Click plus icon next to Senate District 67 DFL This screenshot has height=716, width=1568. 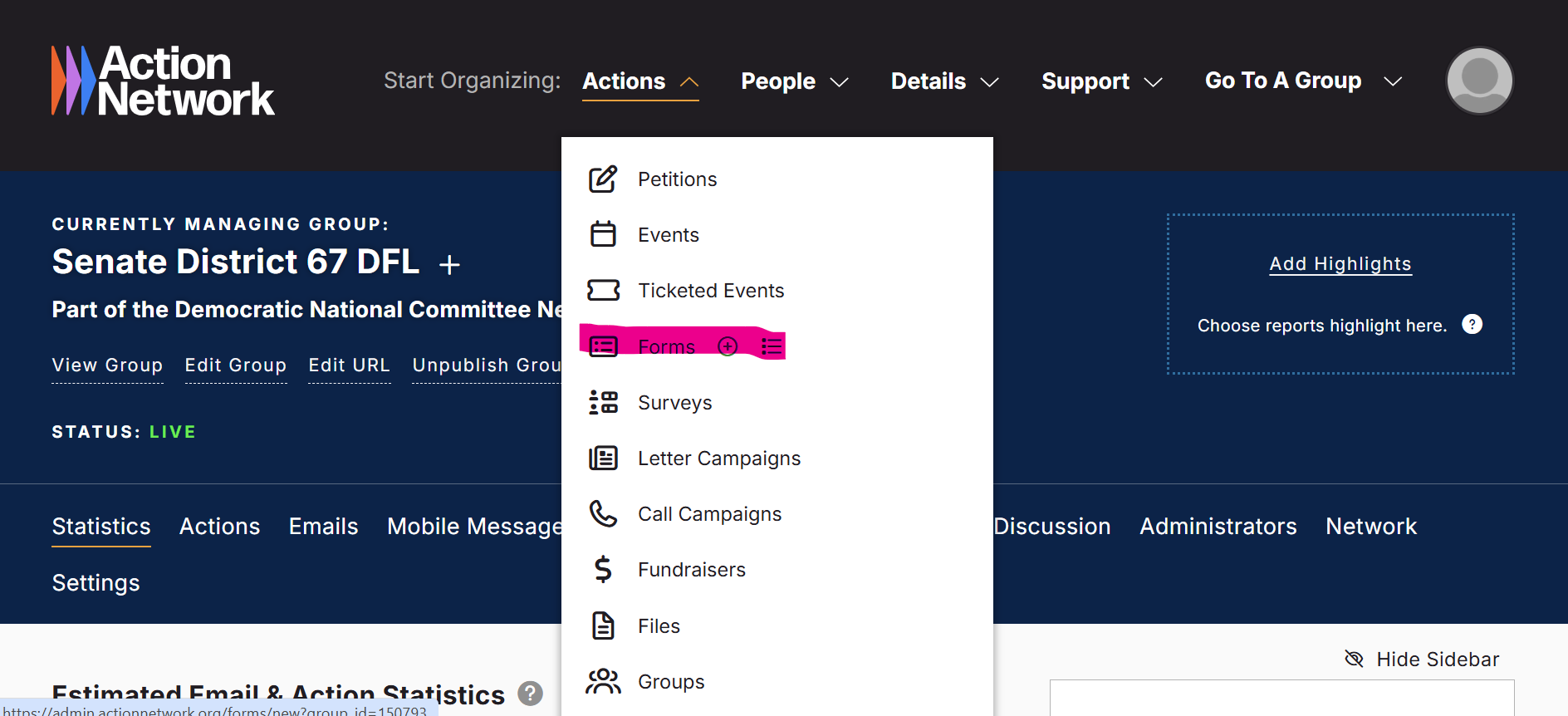(x=449, y=264)
